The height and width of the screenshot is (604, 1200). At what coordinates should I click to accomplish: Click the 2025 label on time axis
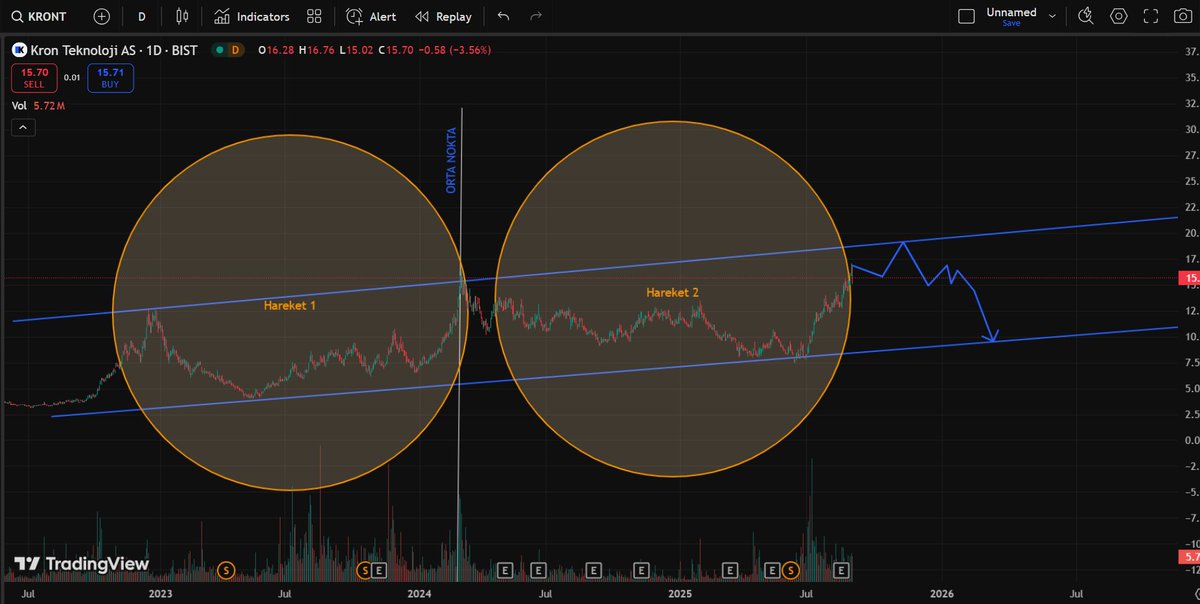click(x=681, y=594)
